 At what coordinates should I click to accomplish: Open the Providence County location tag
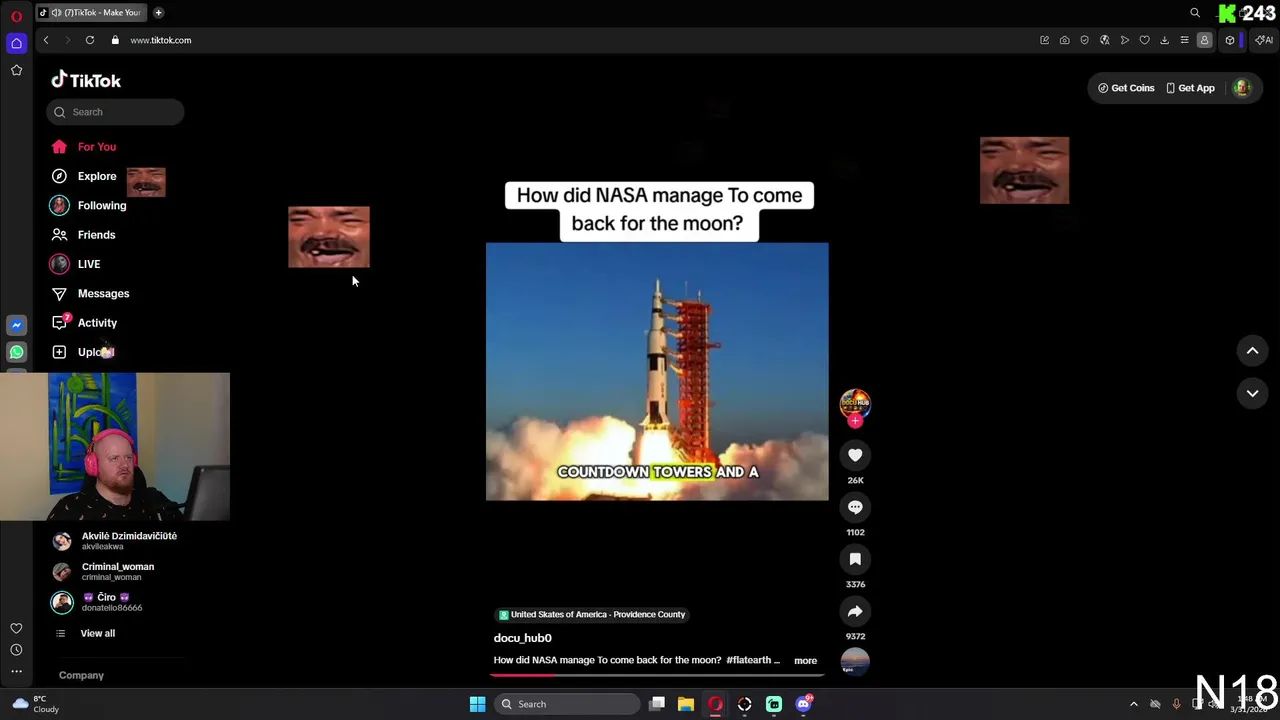[x=591, y=615]
